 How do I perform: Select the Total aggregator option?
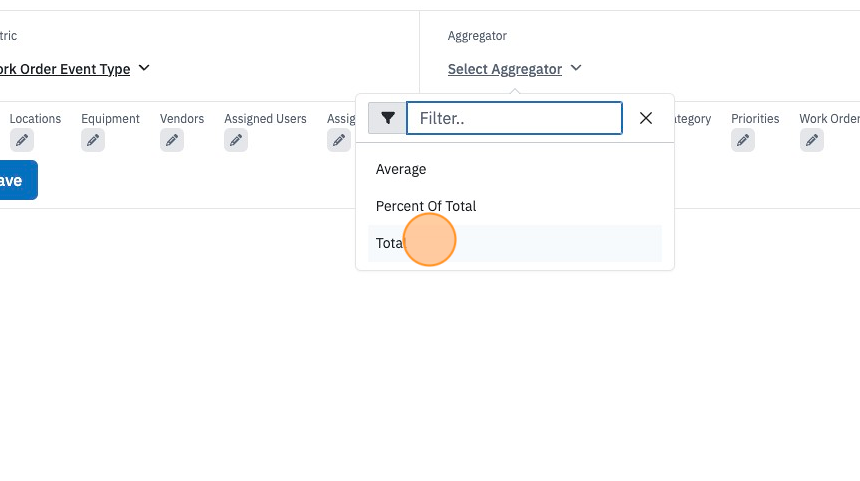[514, 243]
